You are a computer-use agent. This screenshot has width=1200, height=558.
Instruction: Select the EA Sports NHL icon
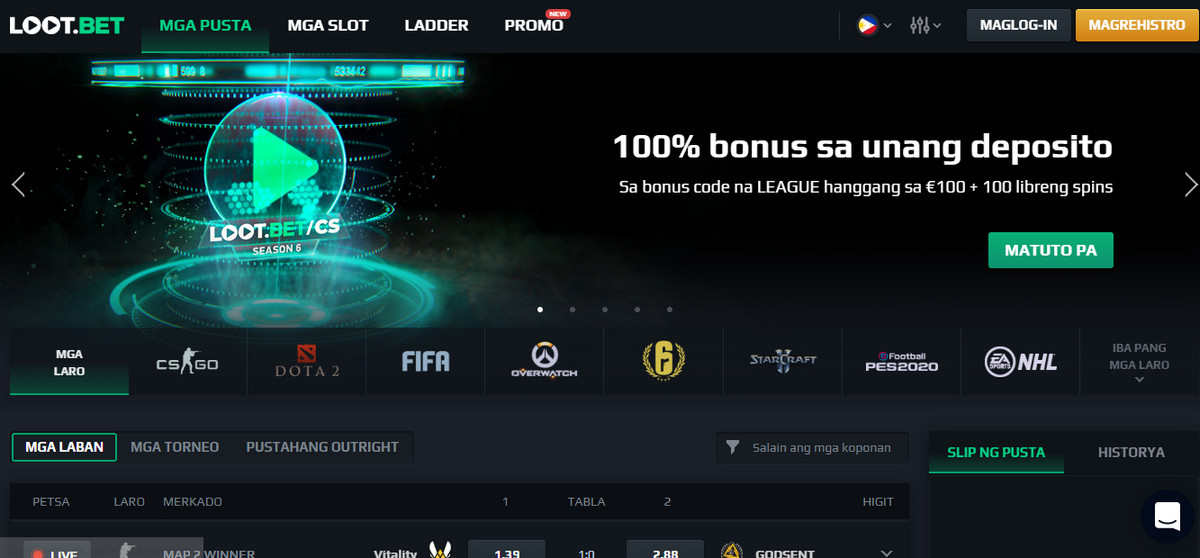click(x=1021, y=362)
